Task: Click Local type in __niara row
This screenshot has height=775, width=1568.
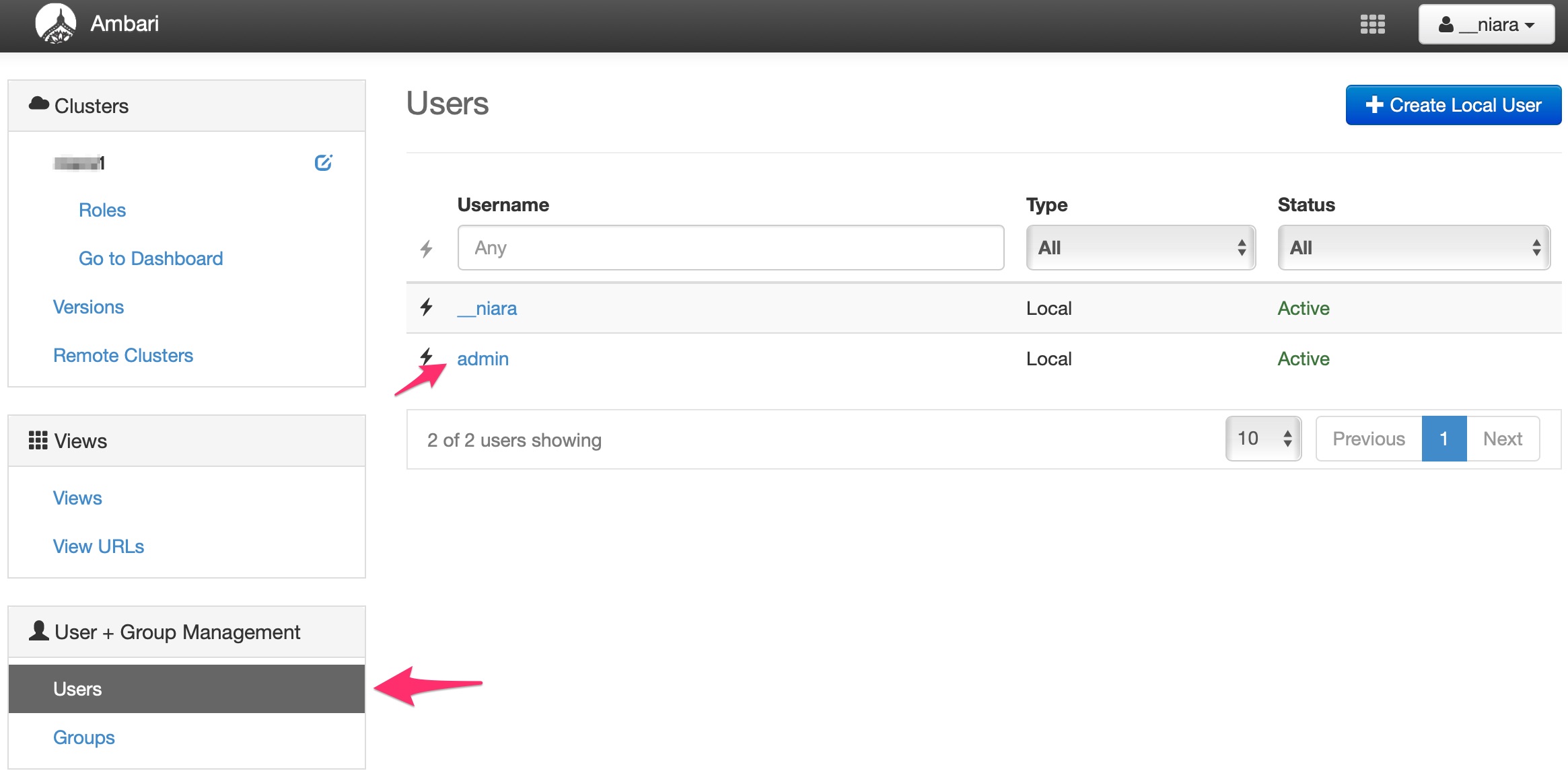Action: (1048, 308)
